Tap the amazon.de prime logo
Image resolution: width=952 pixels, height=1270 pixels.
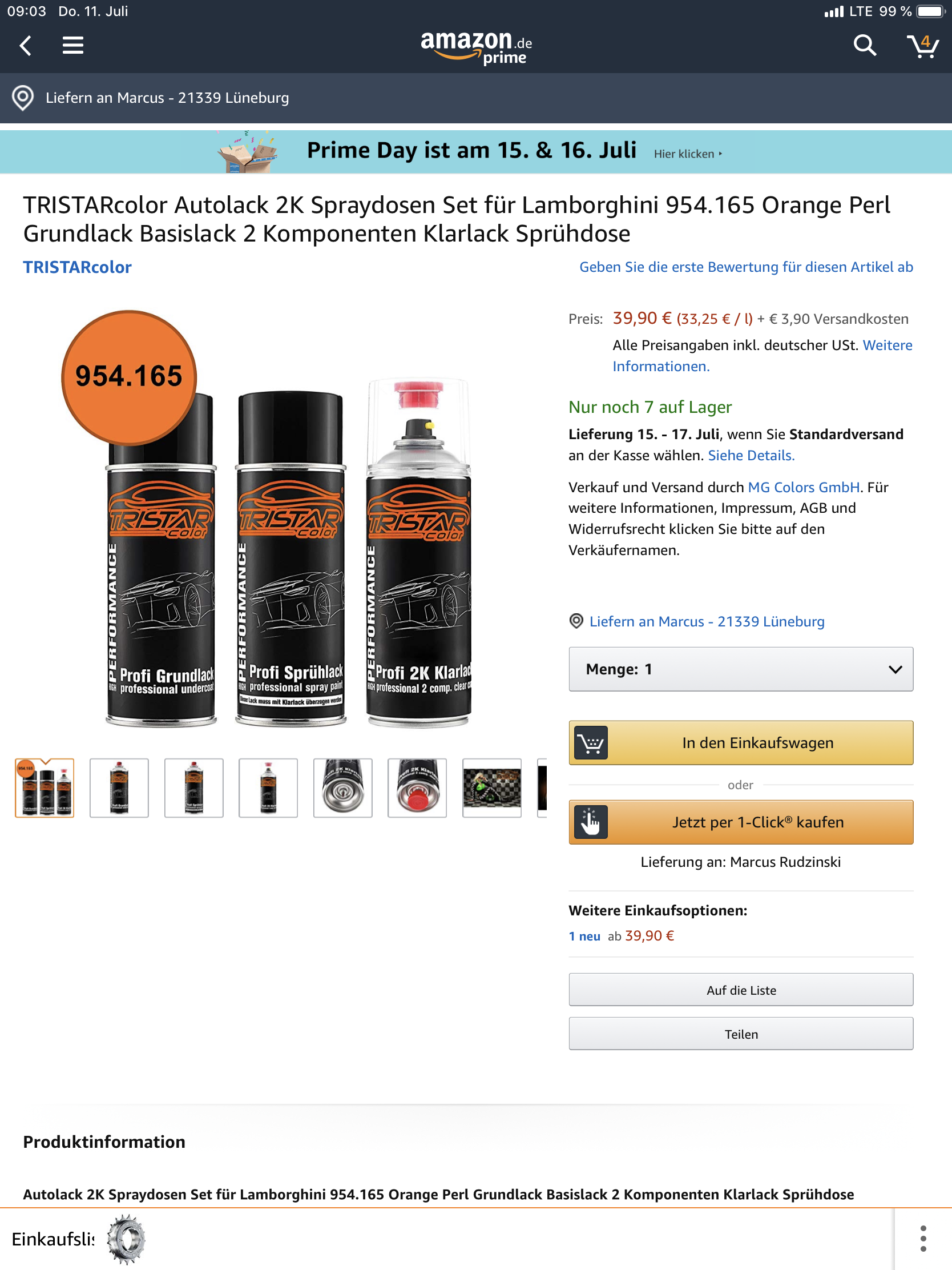pyautogui.click(x=475, y=47)
